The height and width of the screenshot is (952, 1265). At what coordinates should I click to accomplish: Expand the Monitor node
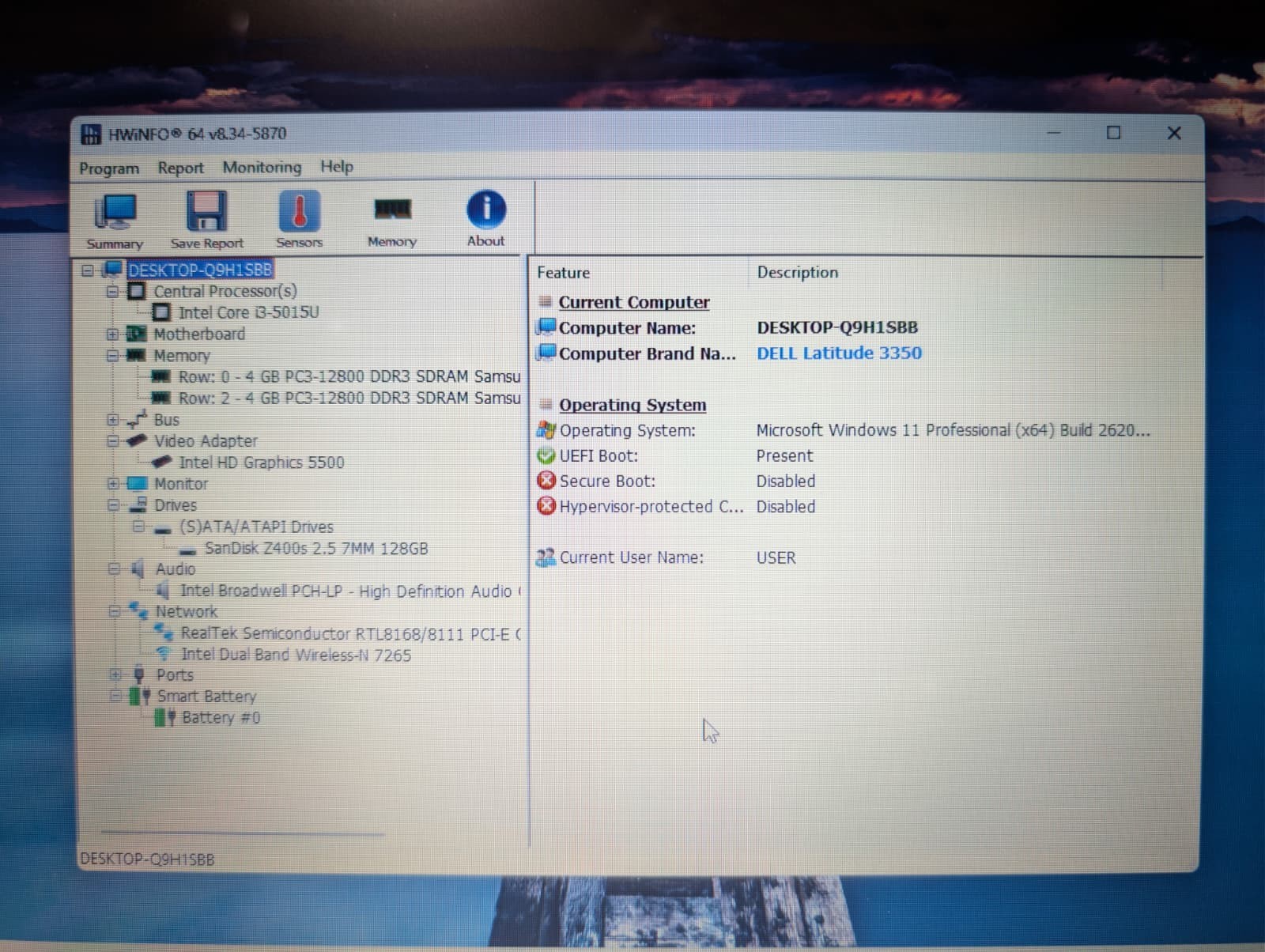[112, 484]
